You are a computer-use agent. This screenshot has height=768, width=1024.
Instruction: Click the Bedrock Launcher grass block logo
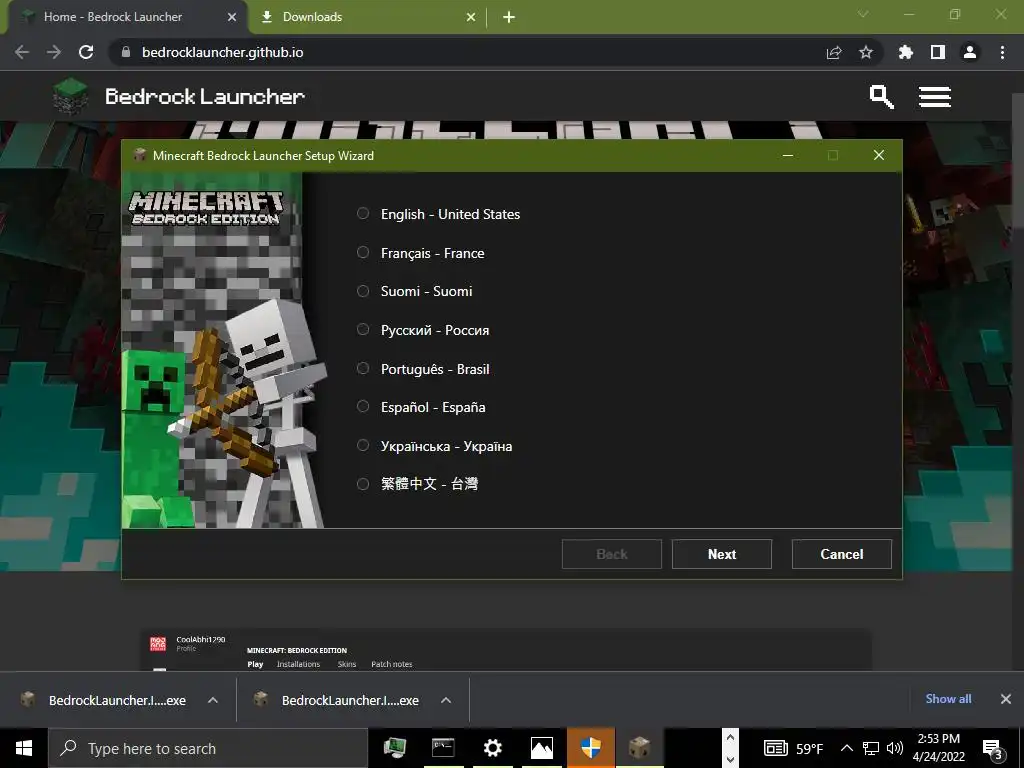(71, 96)
